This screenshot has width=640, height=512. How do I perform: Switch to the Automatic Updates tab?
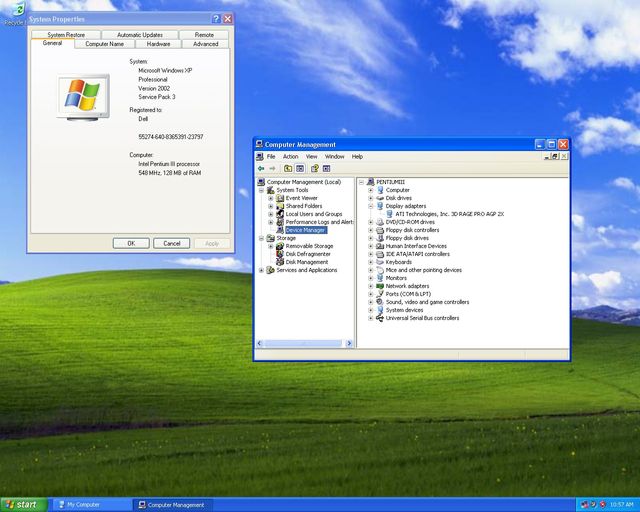(x=140, y=35)
